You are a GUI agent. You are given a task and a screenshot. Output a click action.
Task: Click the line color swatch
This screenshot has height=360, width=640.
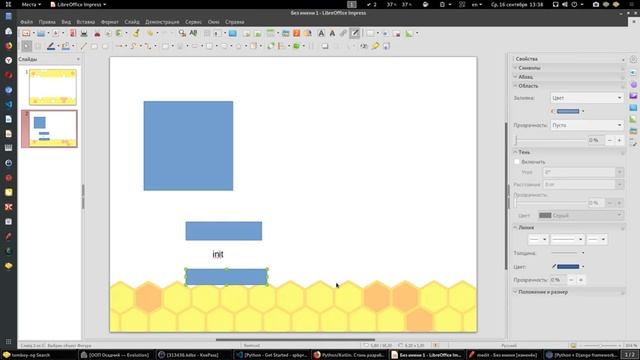568,267
